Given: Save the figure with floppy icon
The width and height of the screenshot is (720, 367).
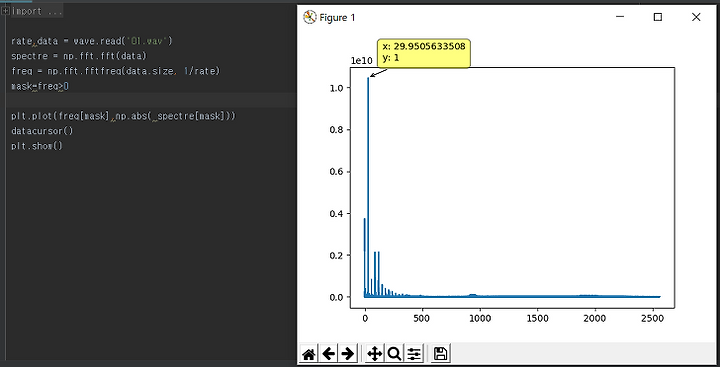Looking at the screenshot, I should [x=440, y=354].
